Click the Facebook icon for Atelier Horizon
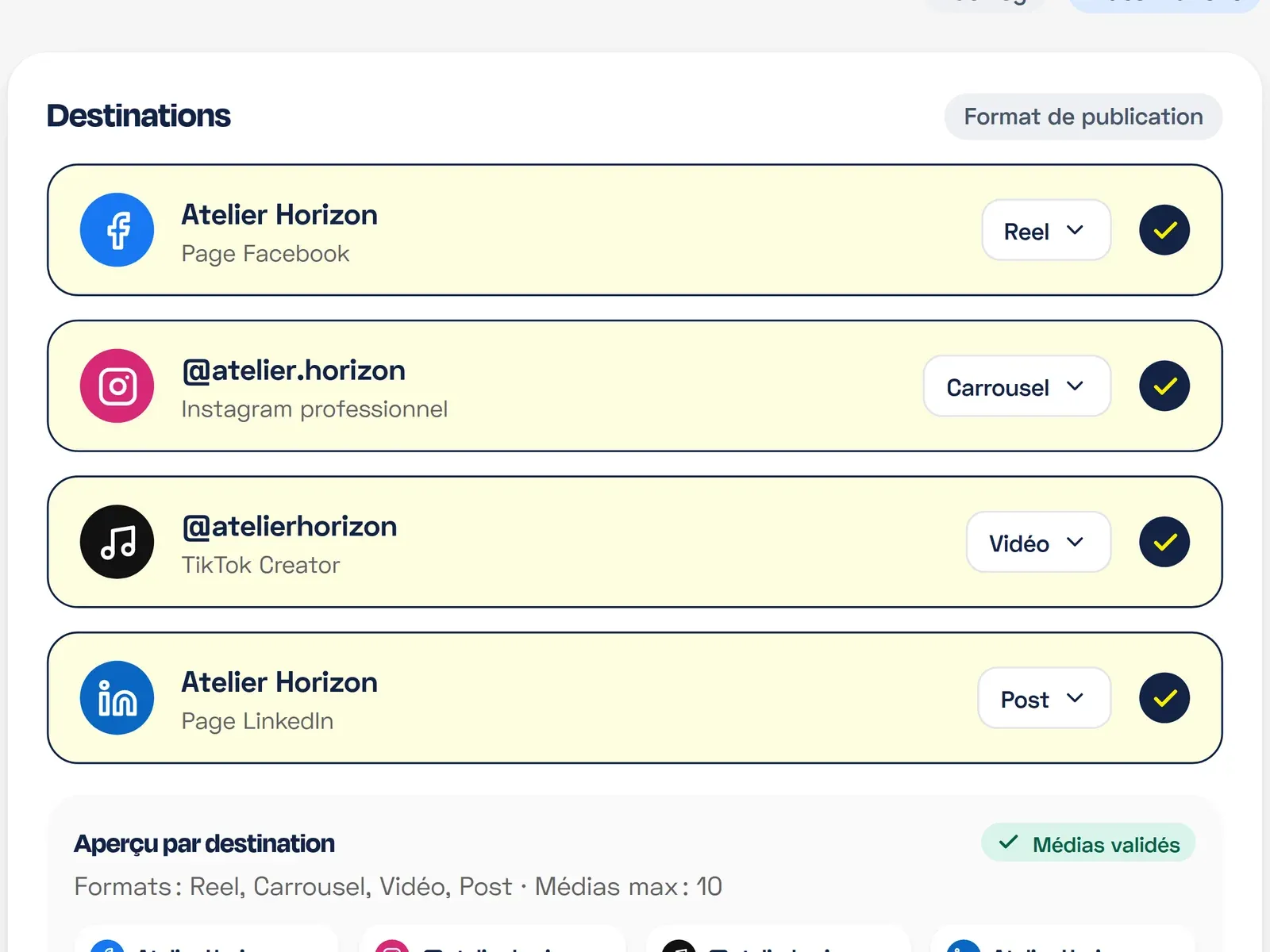This screenshot has height=952, width=1270. coord(117,230)
